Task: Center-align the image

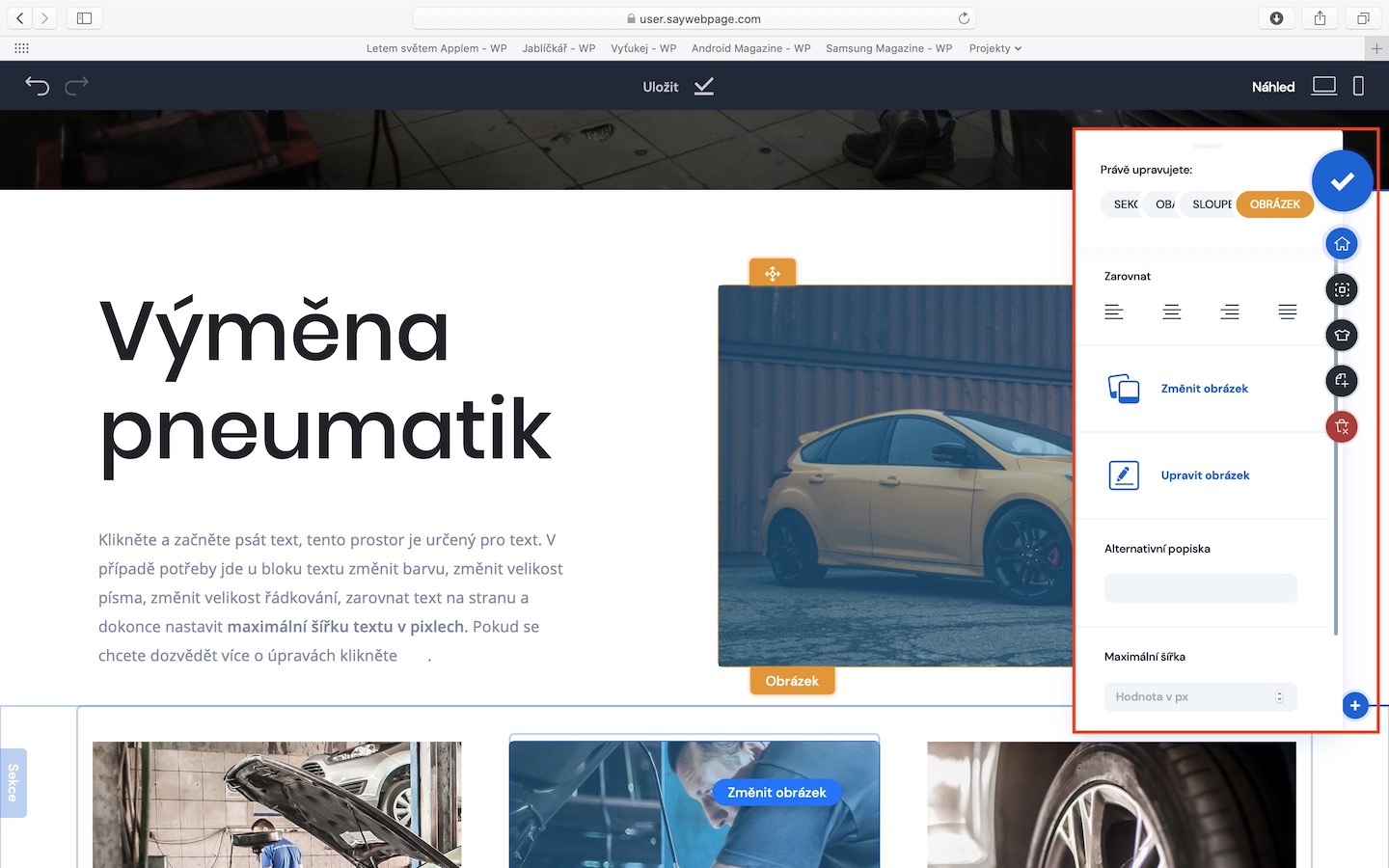Action: [x=1172, y=312]
